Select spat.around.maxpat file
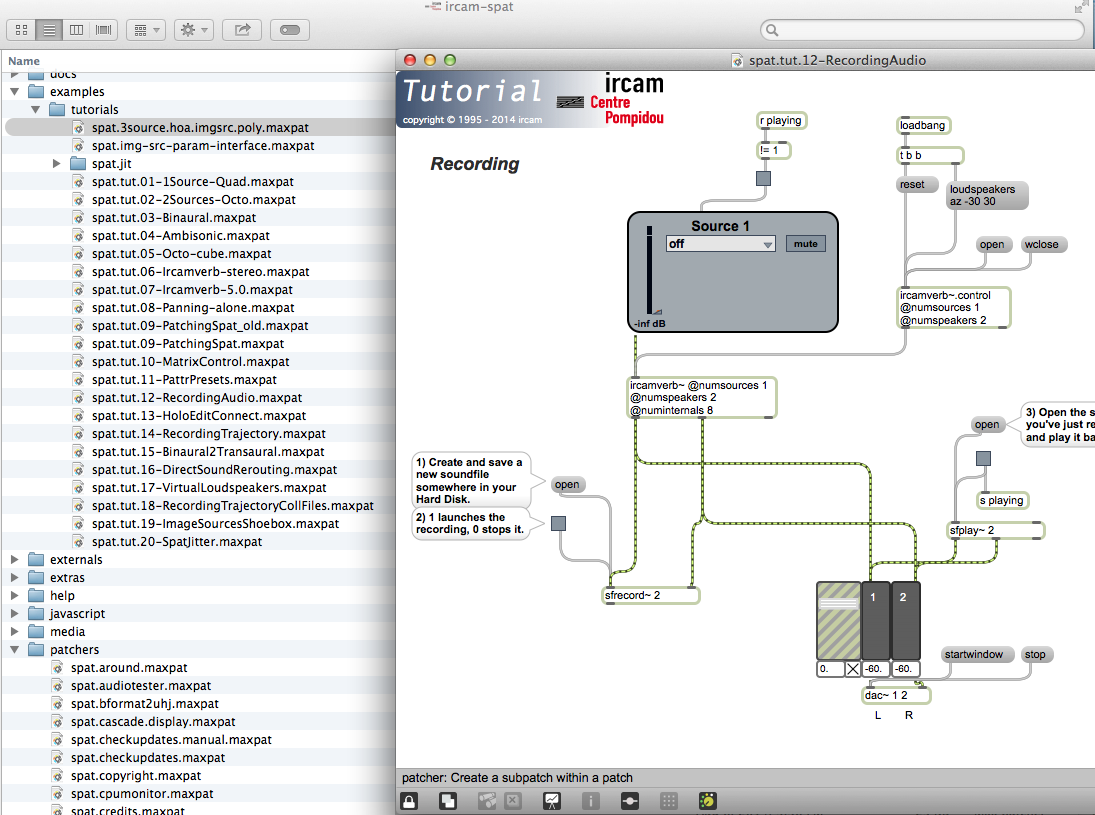This screenshot has height=815, width=1095. coord(129,668)
